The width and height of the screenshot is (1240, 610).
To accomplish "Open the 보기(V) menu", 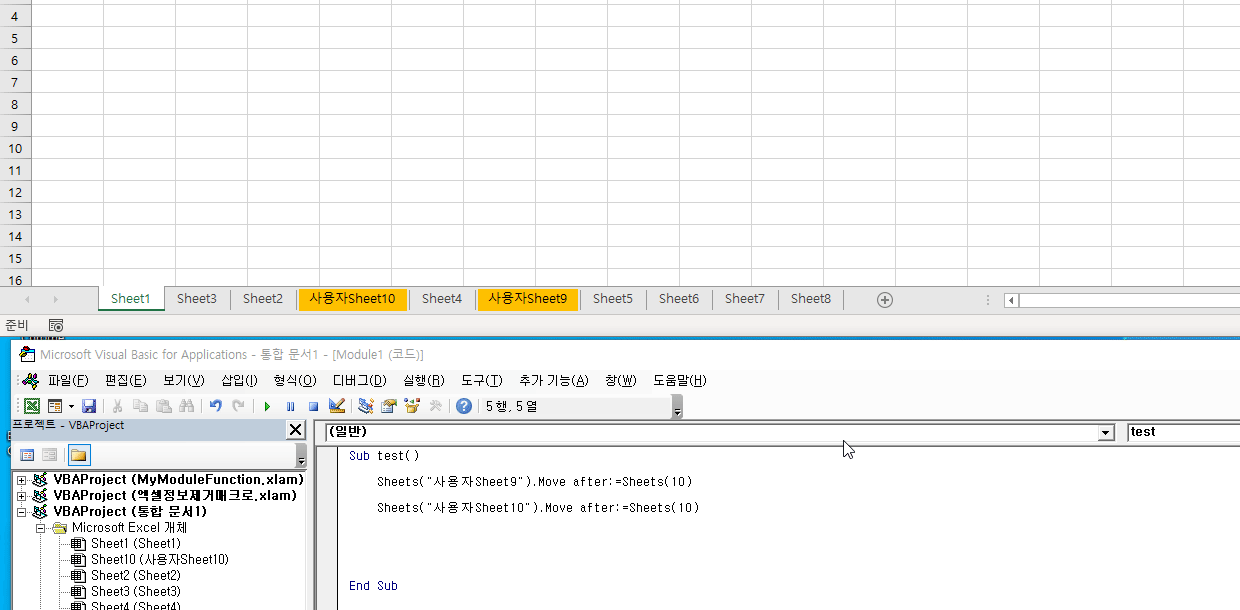I will coord(184,380).
